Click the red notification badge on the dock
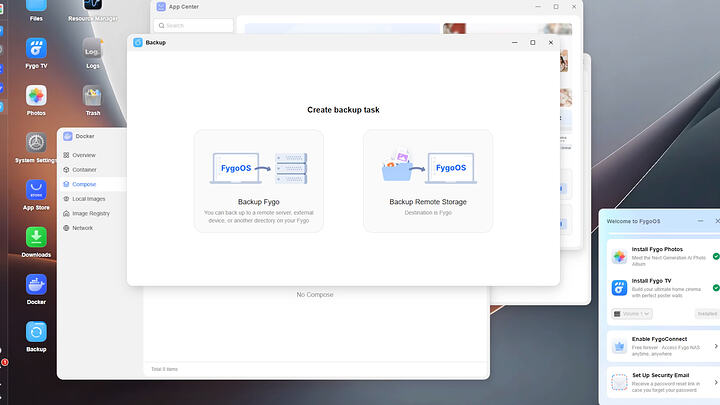Screen dimensions: 720x405 [5, 362]
